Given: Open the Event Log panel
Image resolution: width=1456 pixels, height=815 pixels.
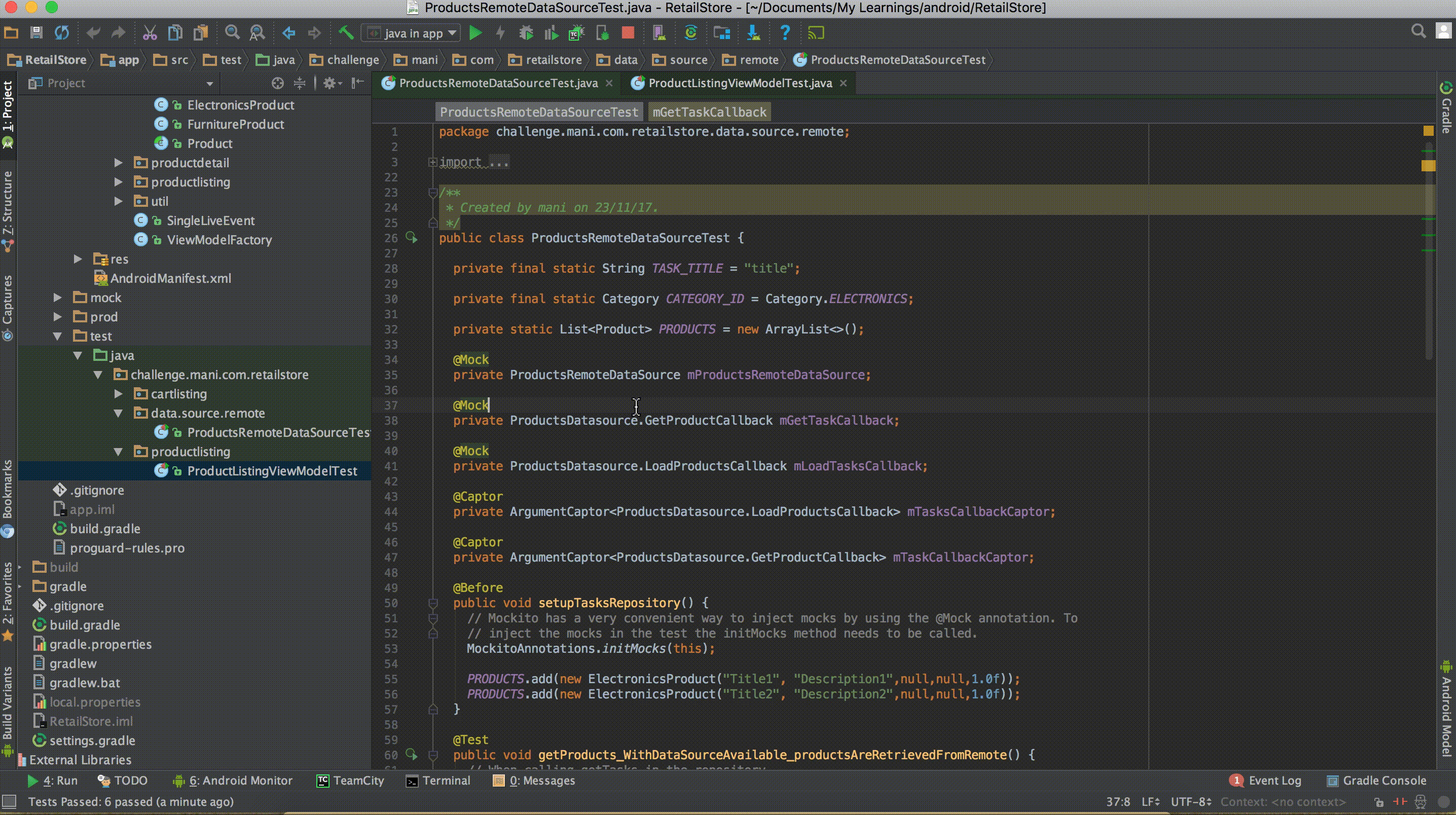Looking at the screenshot, I should click(x=1265, y=781).
